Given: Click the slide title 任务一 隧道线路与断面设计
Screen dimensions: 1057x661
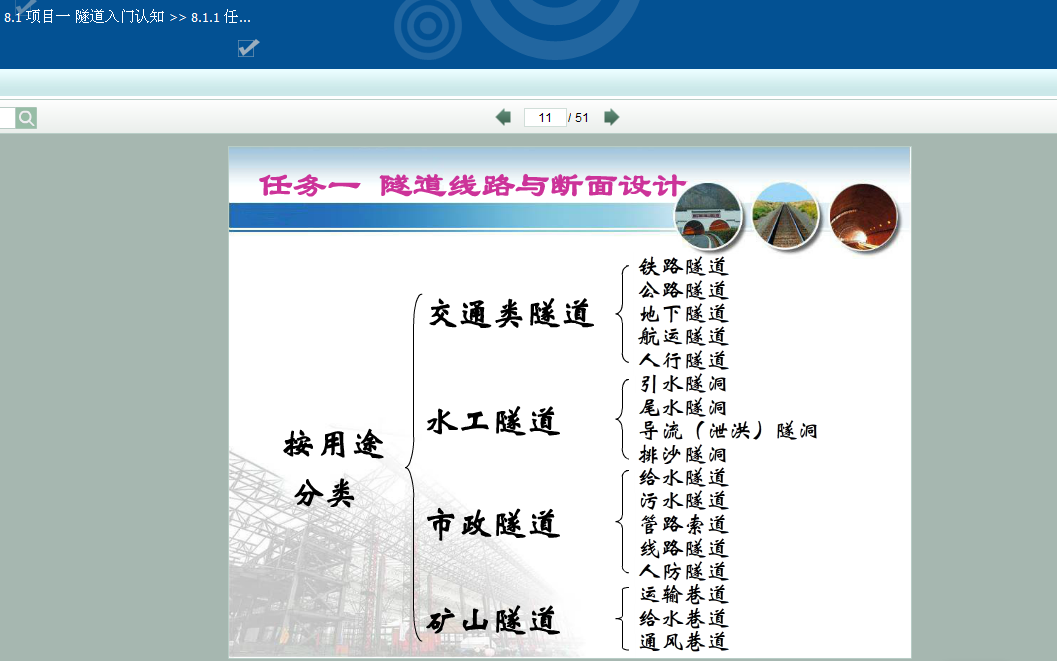Looking at the screenshot, I should coord(472,185).
